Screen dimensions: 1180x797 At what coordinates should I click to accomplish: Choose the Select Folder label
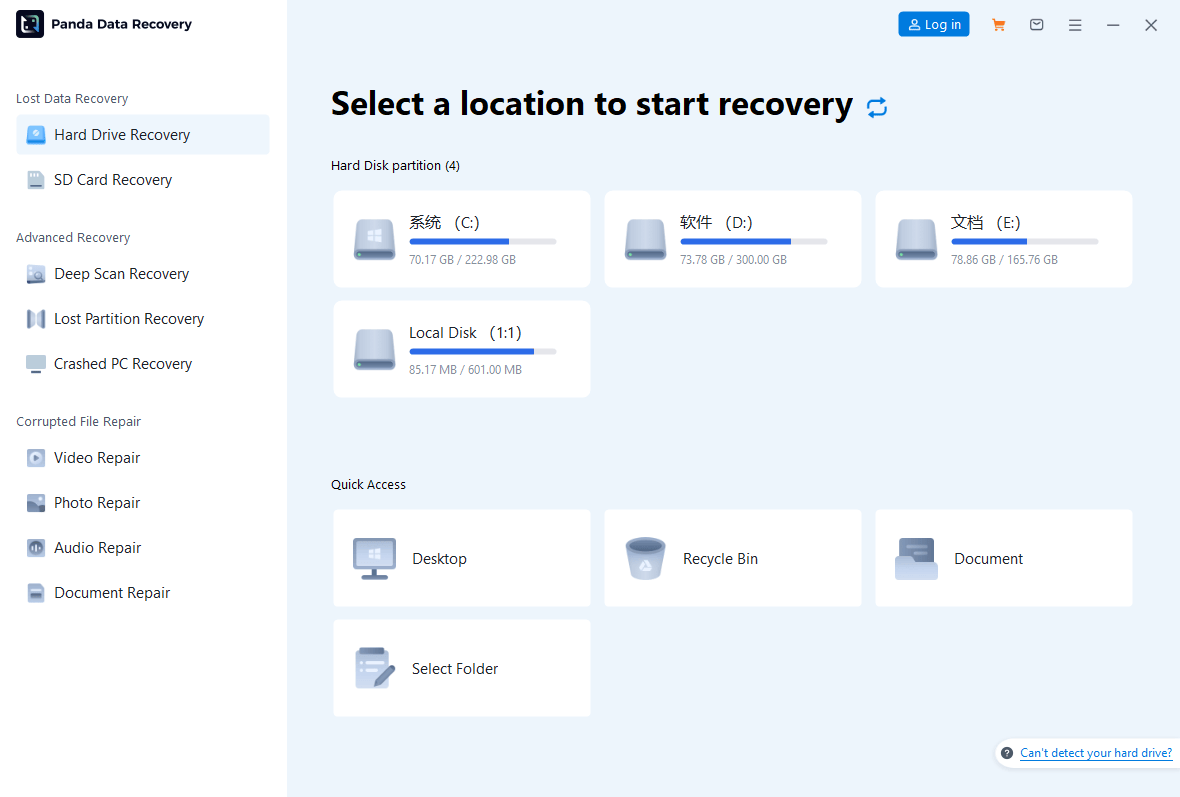(x=455, y=668)
